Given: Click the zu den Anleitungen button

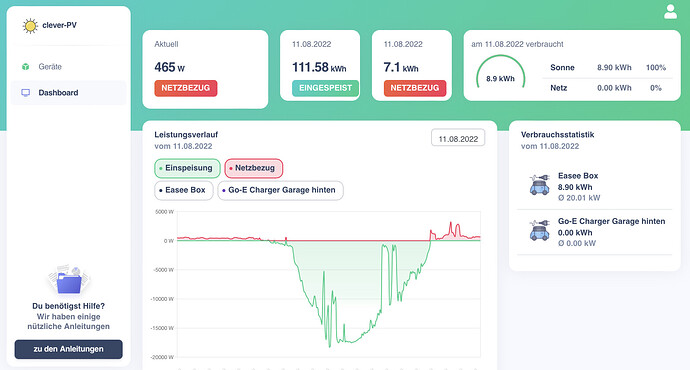Looking at the screenshot, I should pos(69,349).
